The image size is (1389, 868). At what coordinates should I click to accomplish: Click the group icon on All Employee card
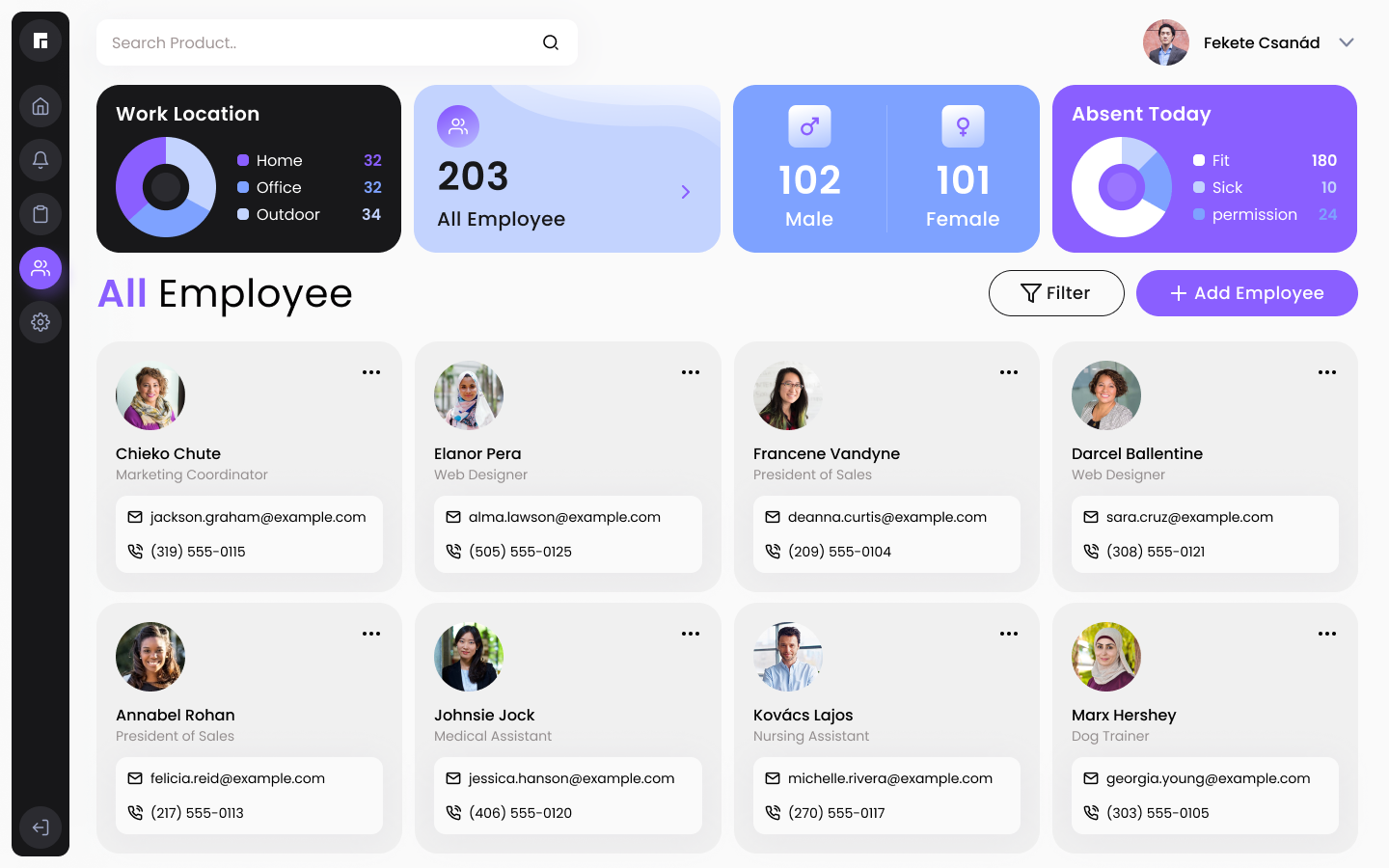458,126
